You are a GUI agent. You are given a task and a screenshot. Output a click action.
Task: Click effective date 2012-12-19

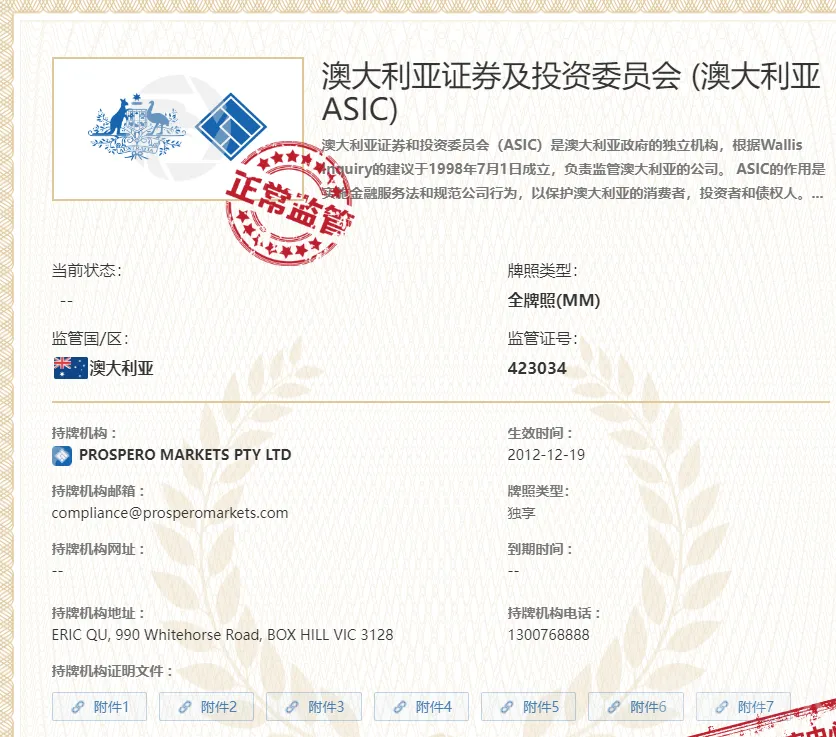546,455
